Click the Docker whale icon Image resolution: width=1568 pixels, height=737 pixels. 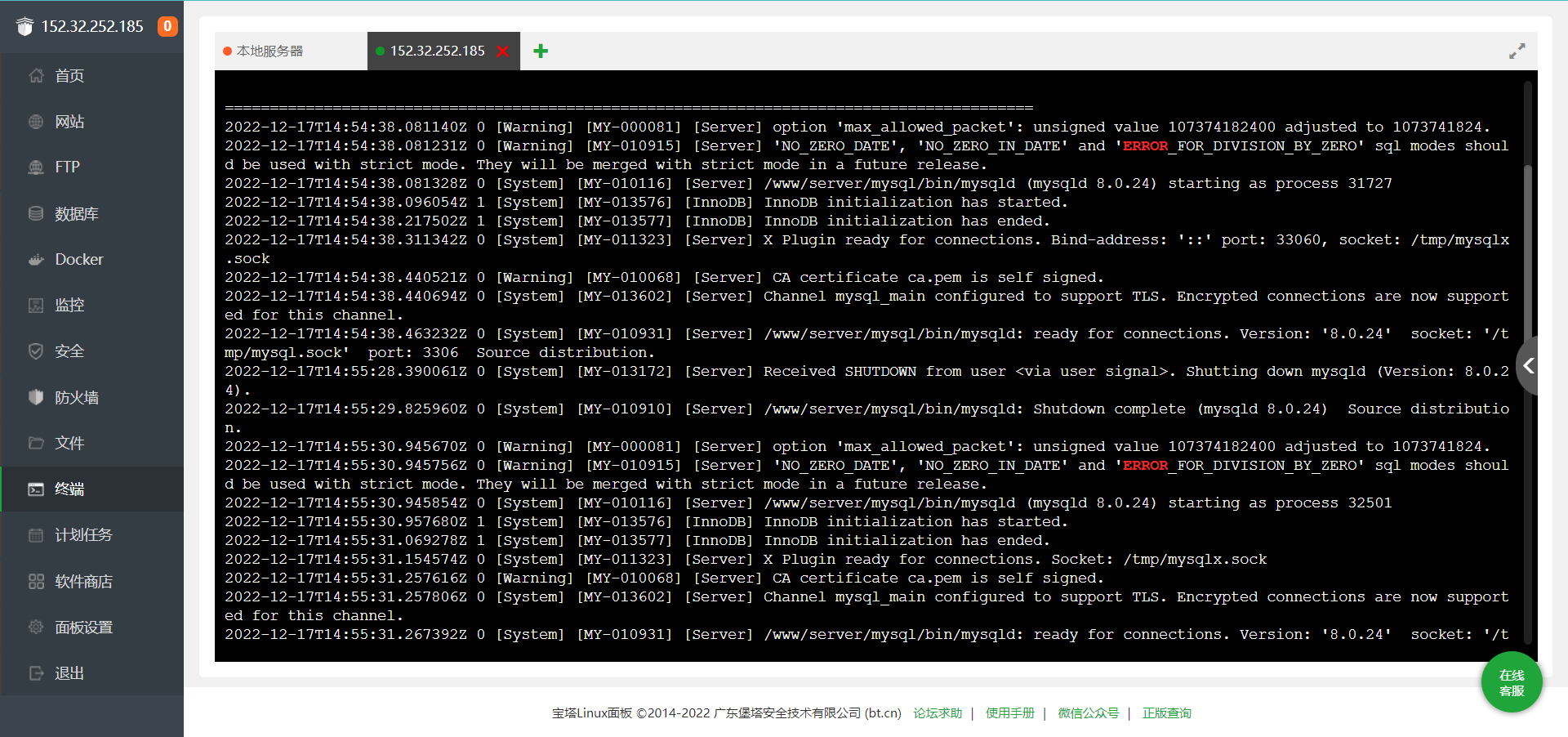click(36, 260)
